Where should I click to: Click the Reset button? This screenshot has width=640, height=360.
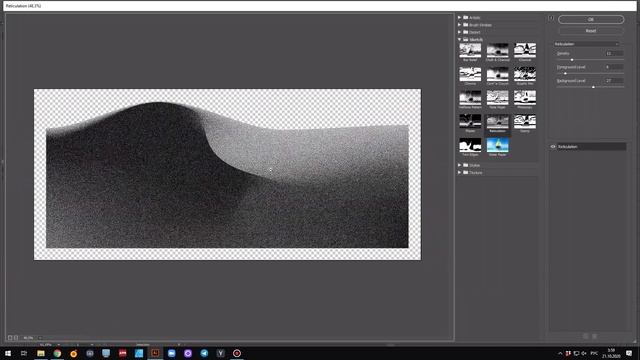(x=591, y=31)
